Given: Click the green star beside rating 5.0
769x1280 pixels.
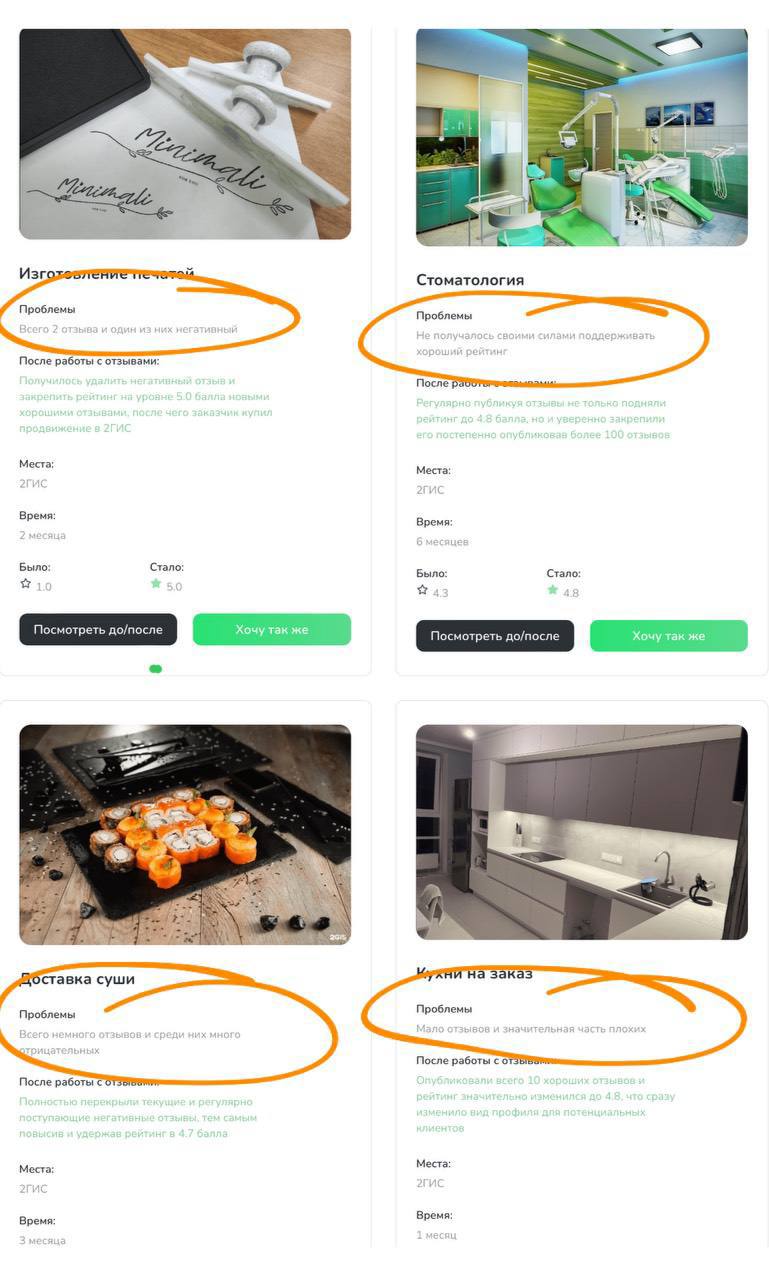Looking at the screenshot, I should pos(156,584).
